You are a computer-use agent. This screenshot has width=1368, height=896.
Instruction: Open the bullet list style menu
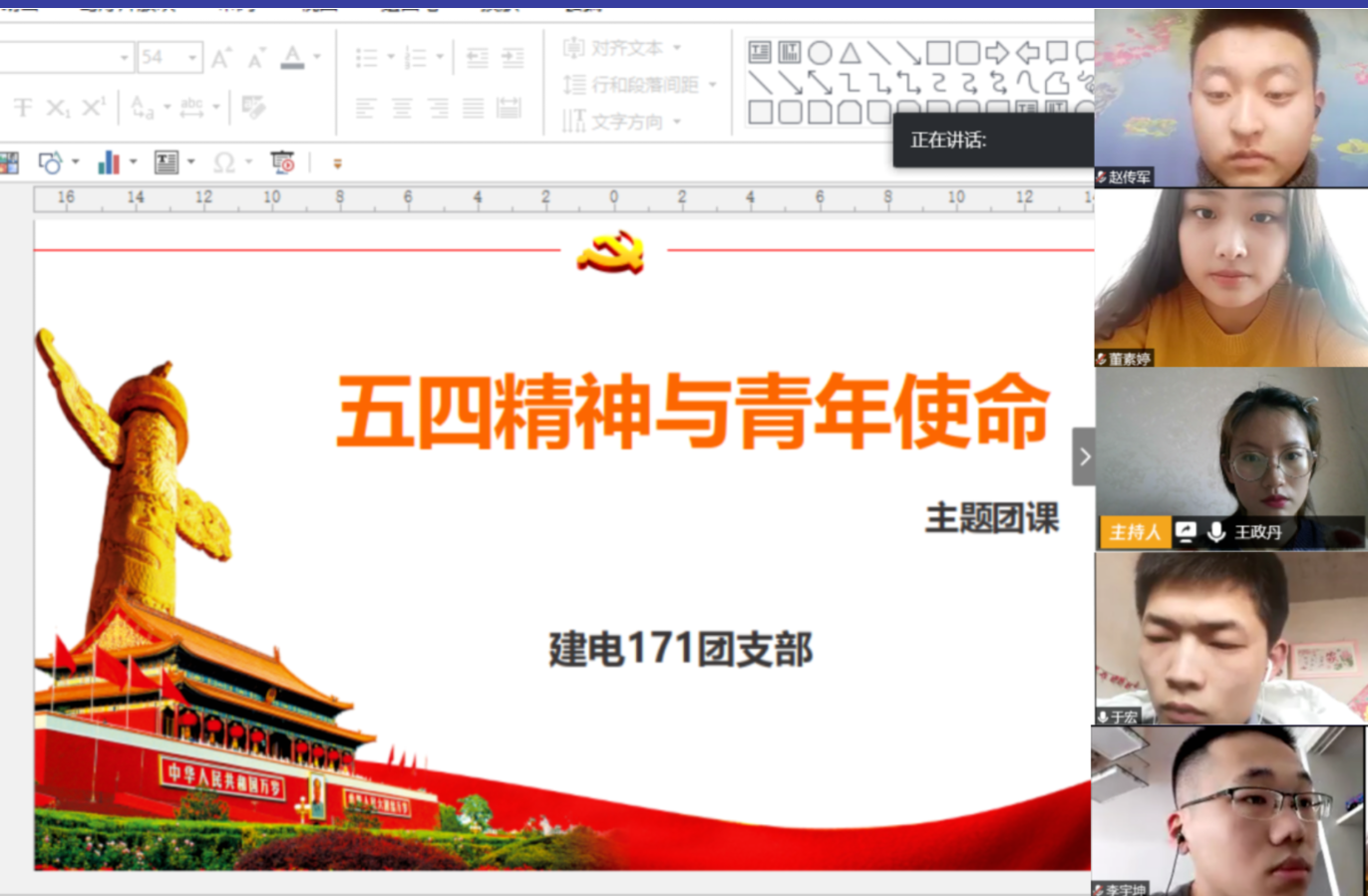click(391, 58)
